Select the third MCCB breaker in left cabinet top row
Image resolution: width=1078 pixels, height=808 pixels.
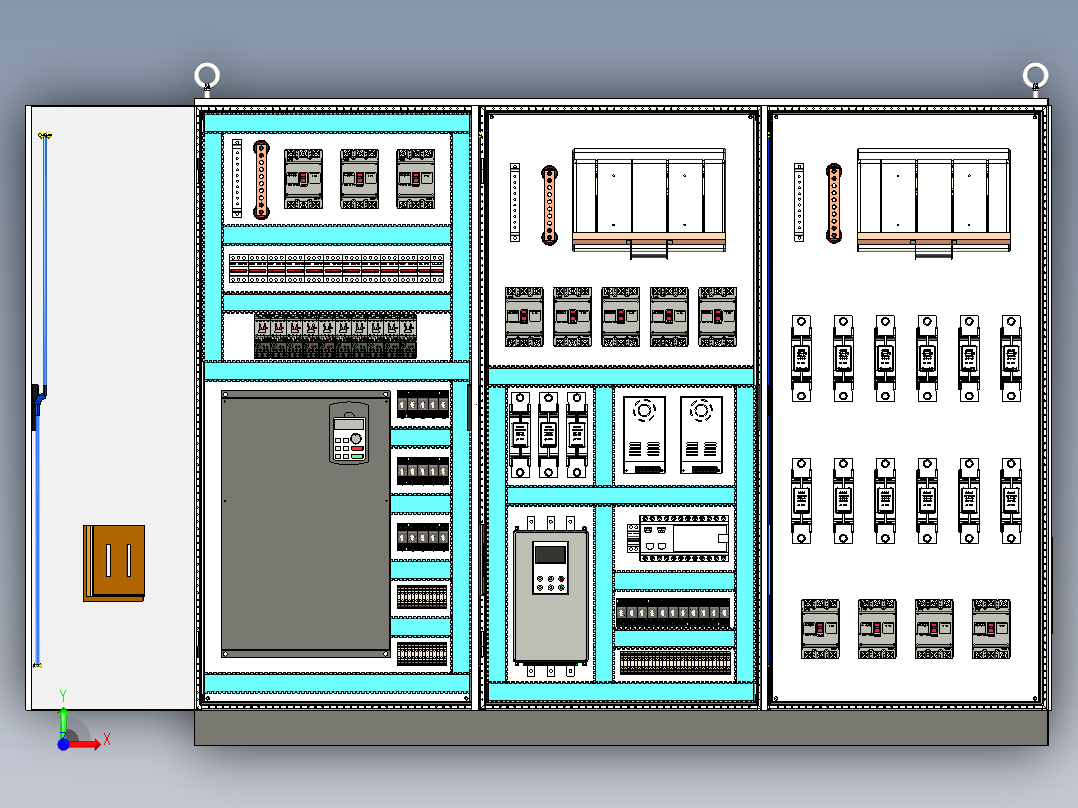(415, 179)
